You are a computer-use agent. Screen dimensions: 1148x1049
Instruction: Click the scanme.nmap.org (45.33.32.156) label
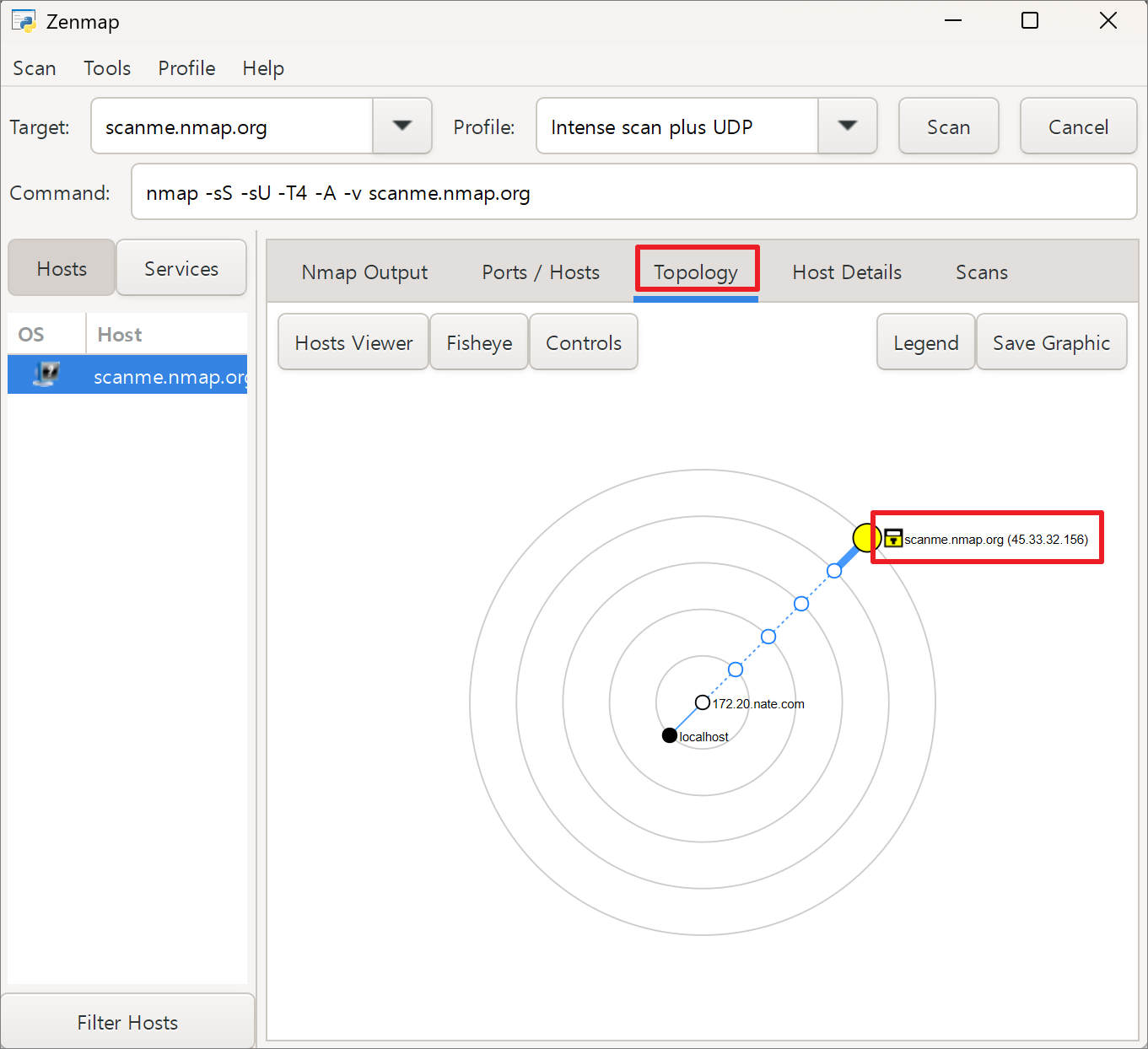(996, 540)
